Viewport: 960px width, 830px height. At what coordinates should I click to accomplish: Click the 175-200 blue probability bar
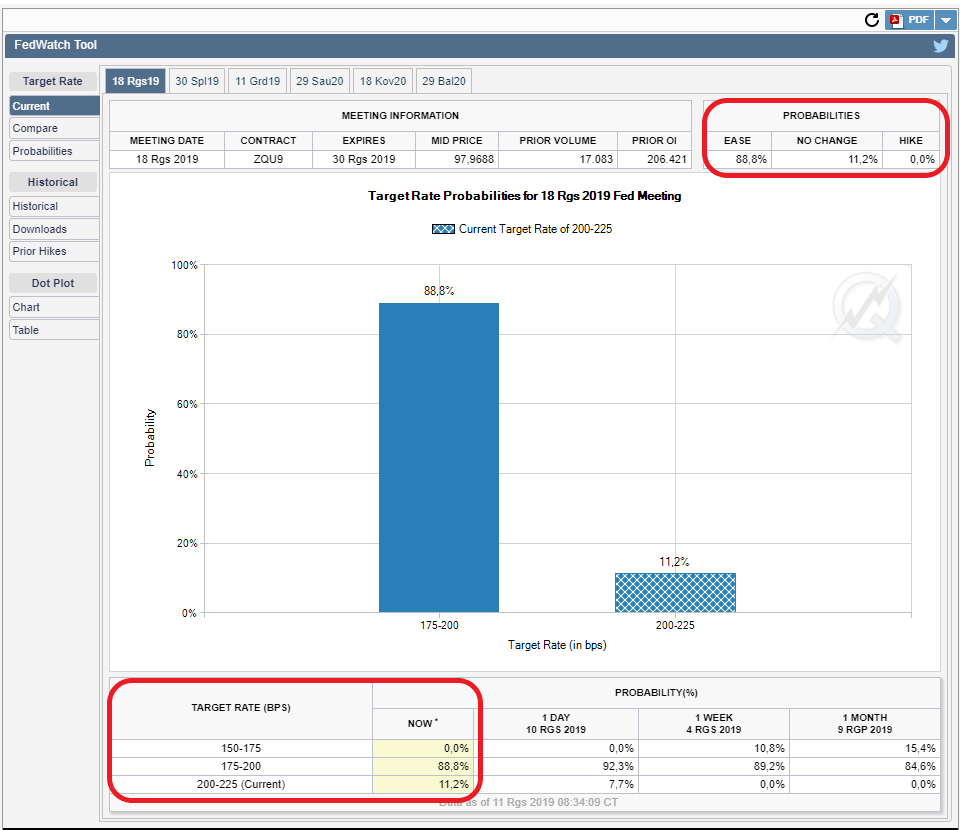pos(439,457)
